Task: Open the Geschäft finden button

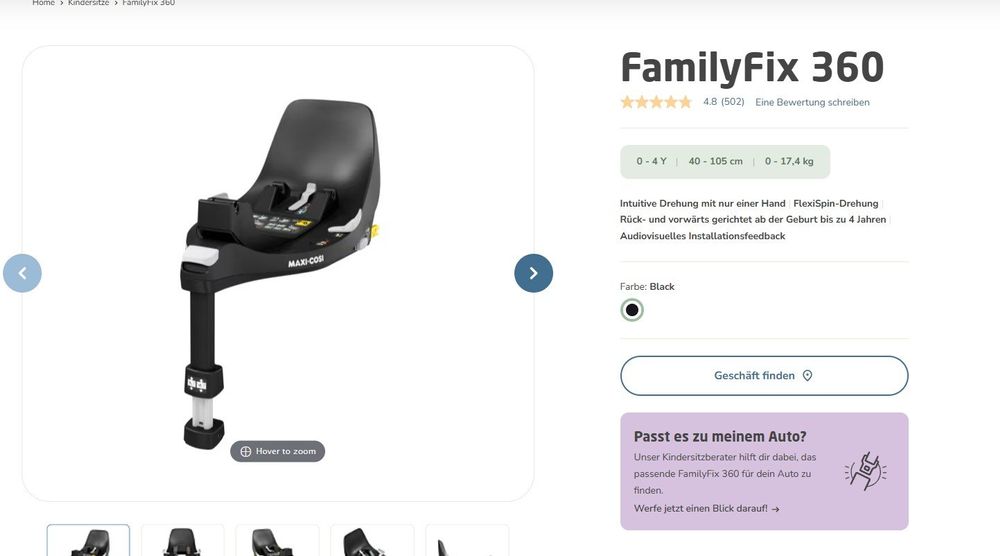Action: 764,376
